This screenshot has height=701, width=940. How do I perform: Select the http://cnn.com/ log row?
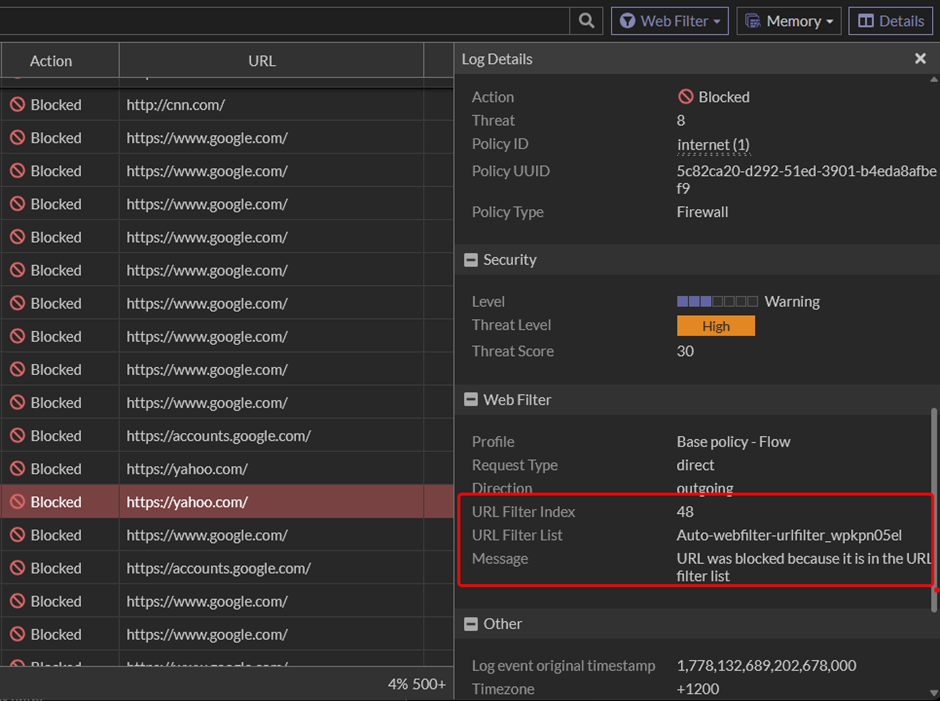[227, 104]
